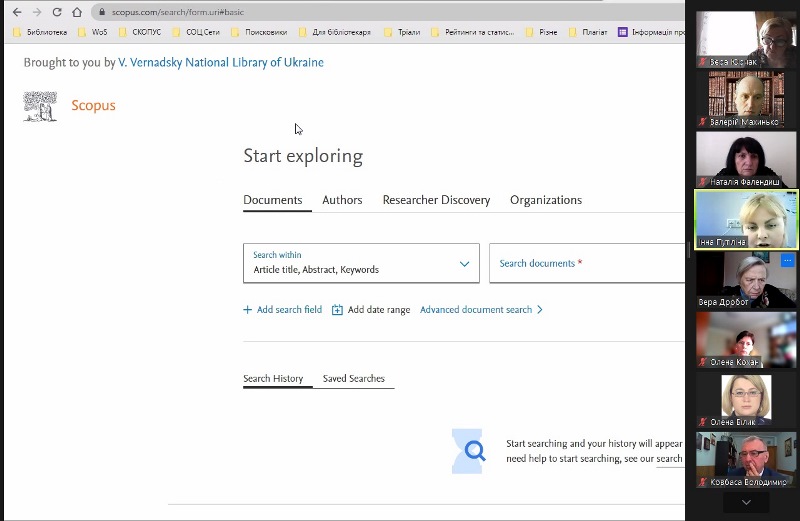The image size is (800, 521).
Task: Click muted mic icon on Олена Білик
Action: pos(703,422)
